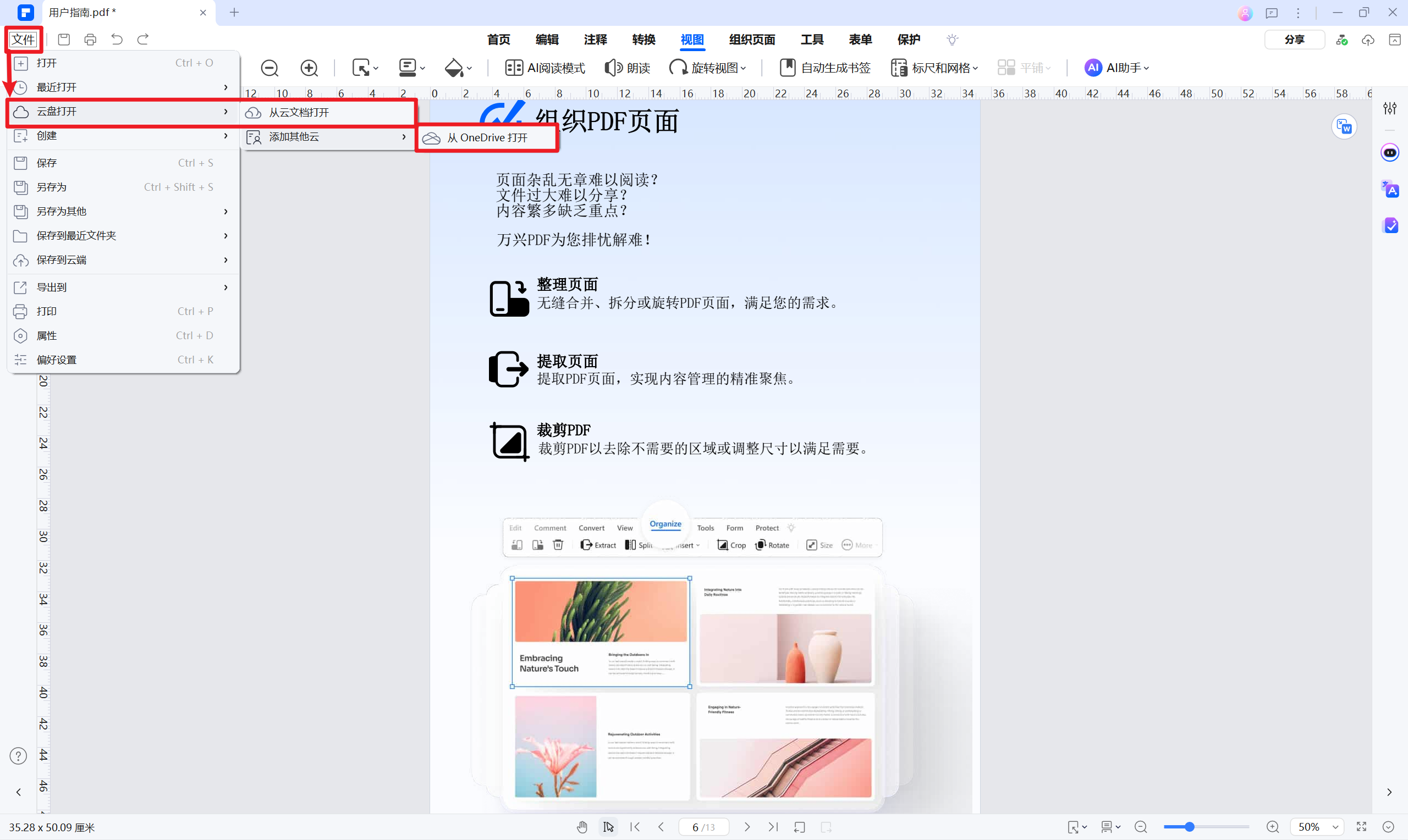Generate bookmarks with 自动生成书签

click(x=824, y=68)
